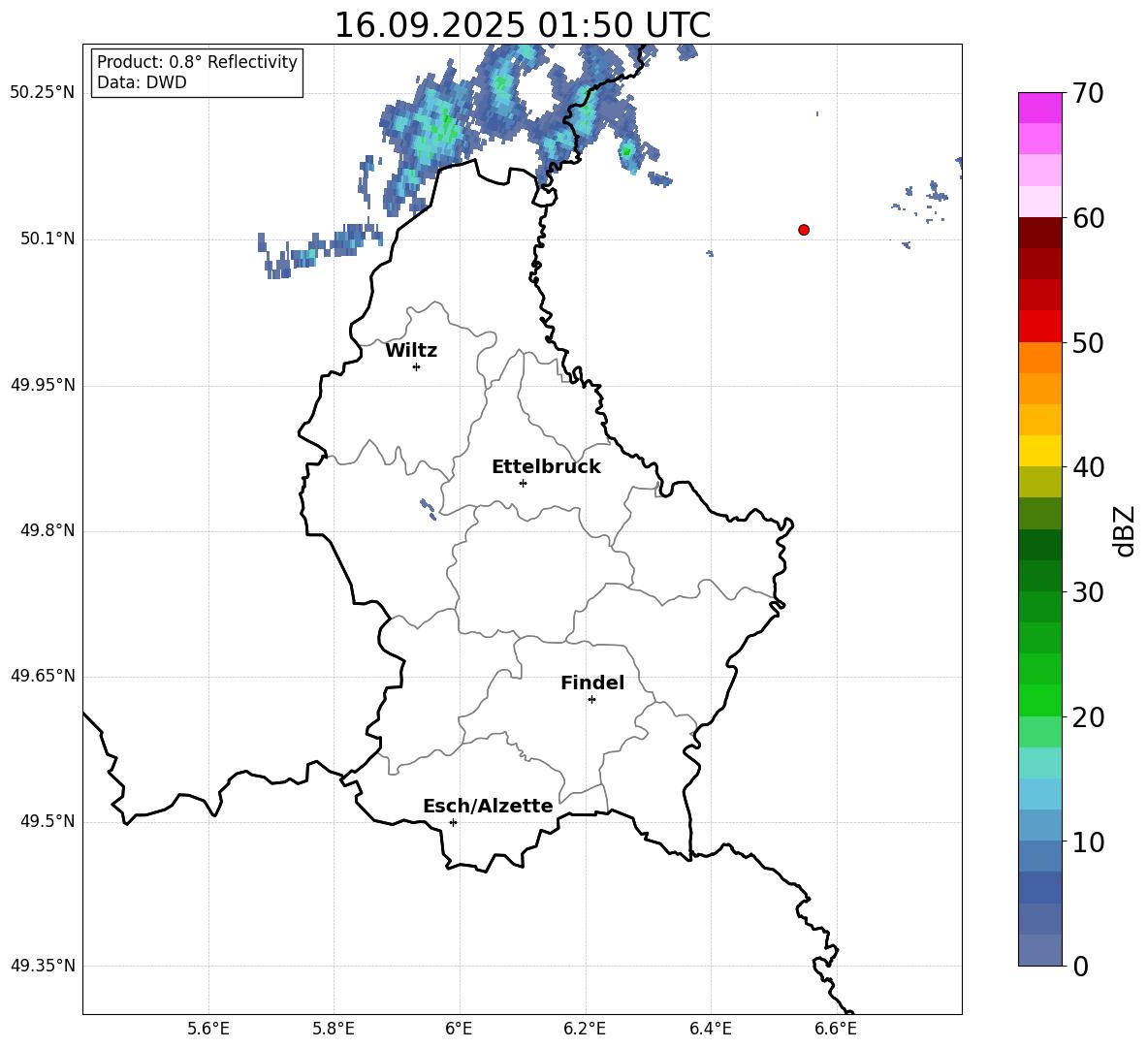Click the 10 colorbar tick label
The height and width of the screenshot is (1048, 1148).
point(1088,842)
